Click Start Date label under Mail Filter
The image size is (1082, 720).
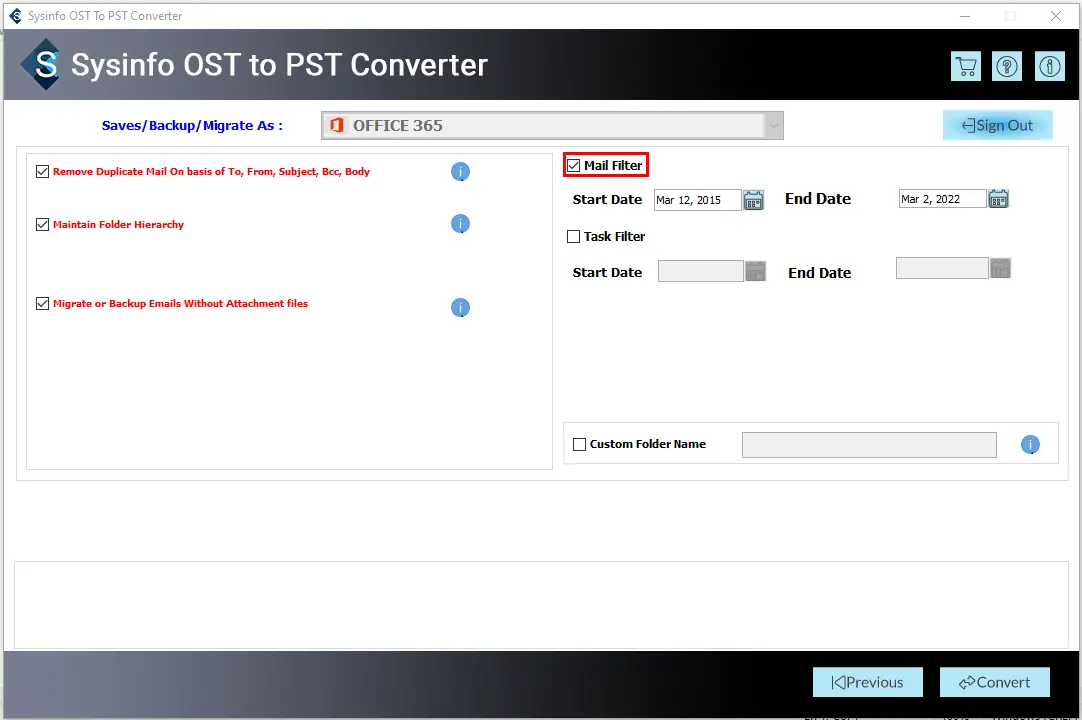607,200
